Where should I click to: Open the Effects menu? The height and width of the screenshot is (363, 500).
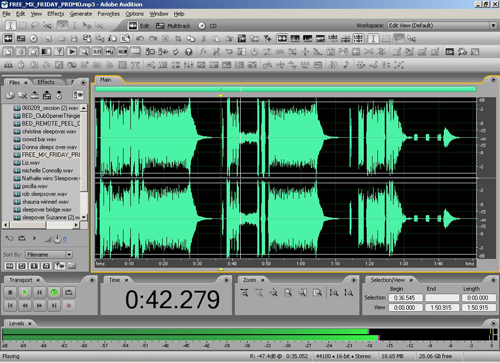(55, 14)
